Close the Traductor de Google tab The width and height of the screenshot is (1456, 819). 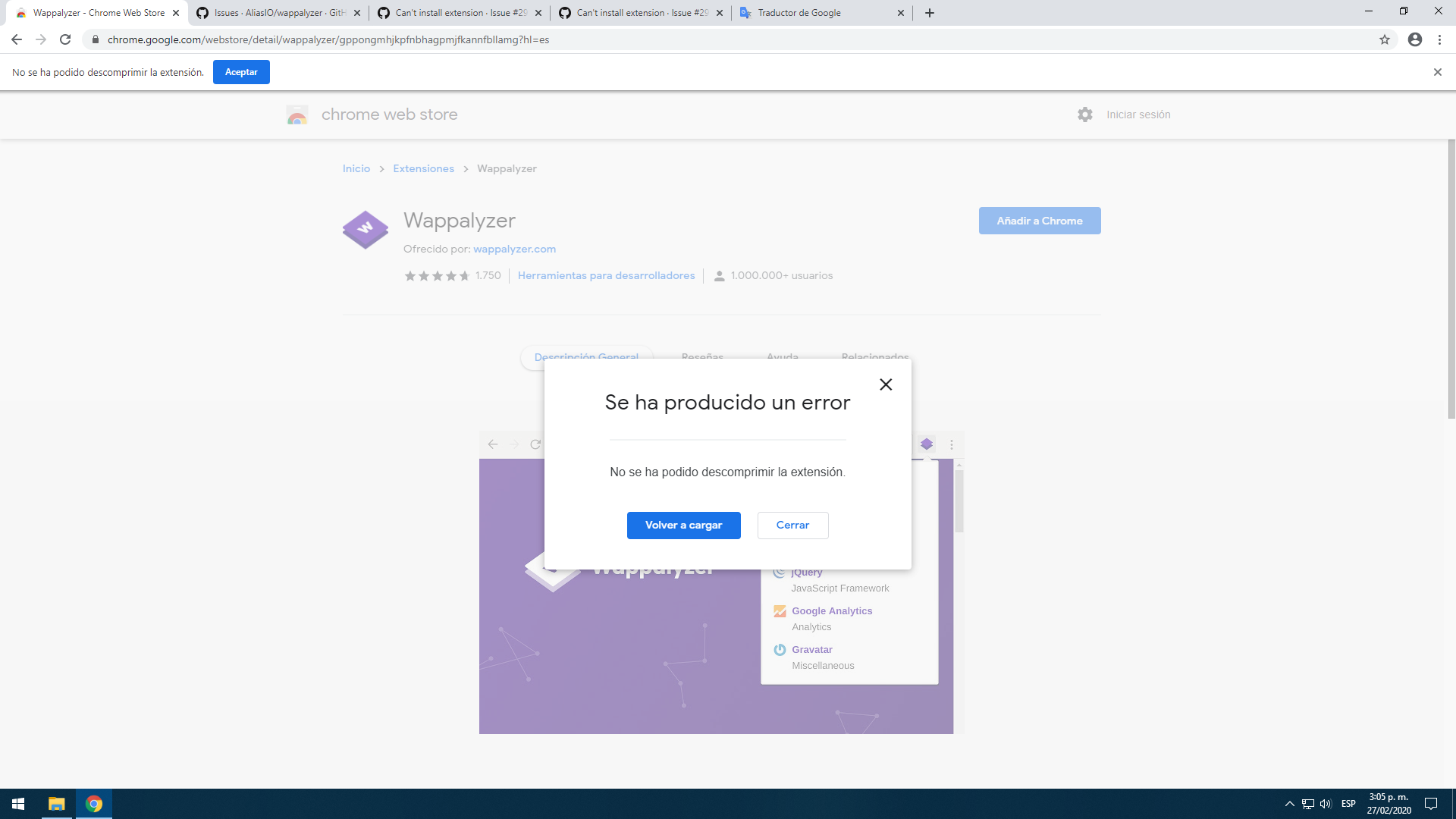point(901,13)
